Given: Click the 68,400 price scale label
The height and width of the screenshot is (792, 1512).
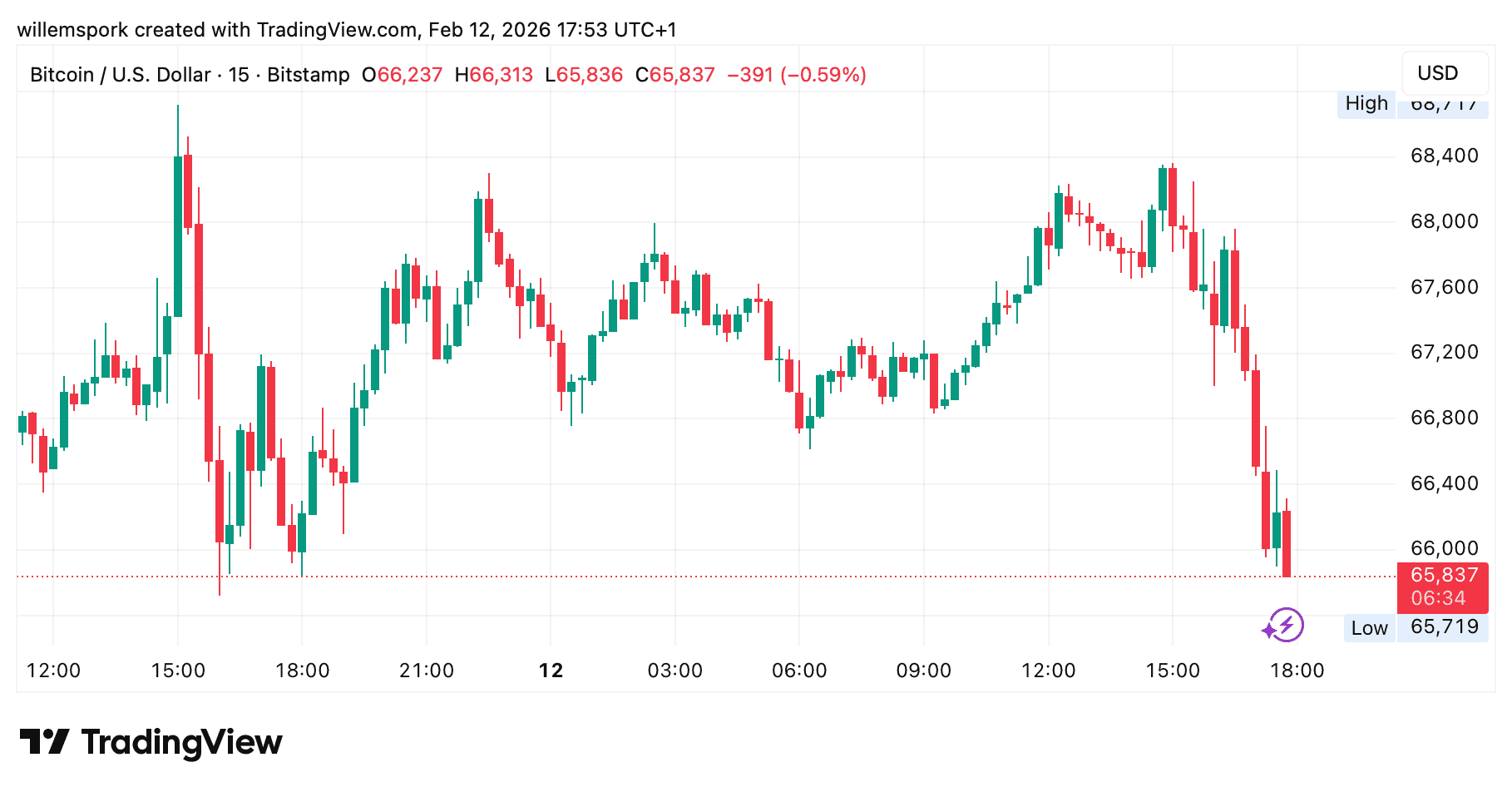Looking at the screenshot, I should tap(1444, 156).
